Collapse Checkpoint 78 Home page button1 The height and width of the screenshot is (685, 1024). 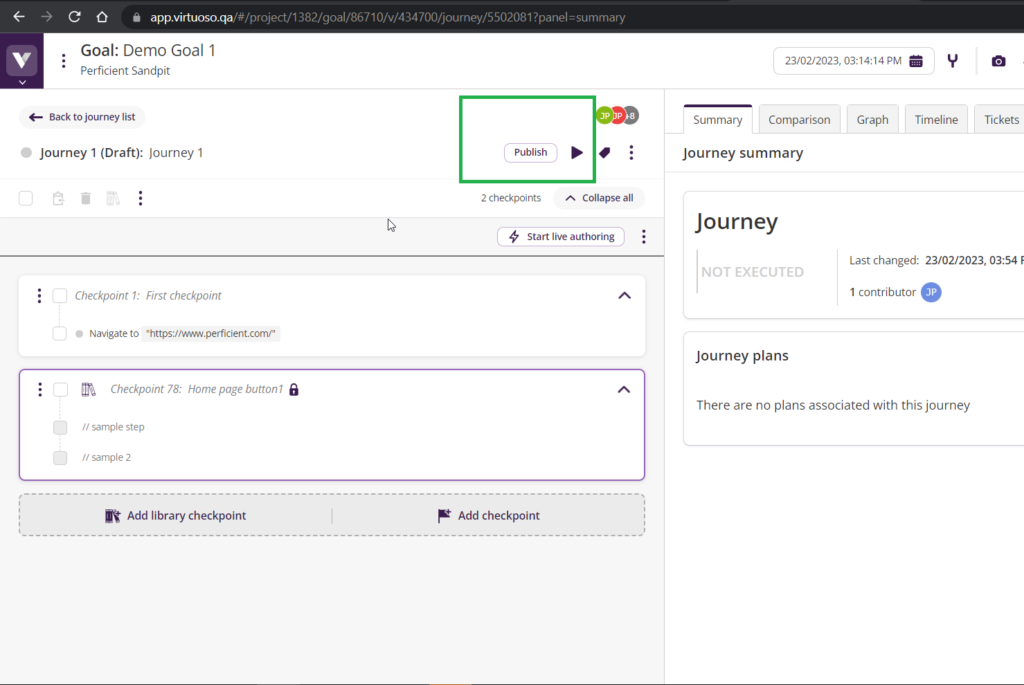(624, 389)
